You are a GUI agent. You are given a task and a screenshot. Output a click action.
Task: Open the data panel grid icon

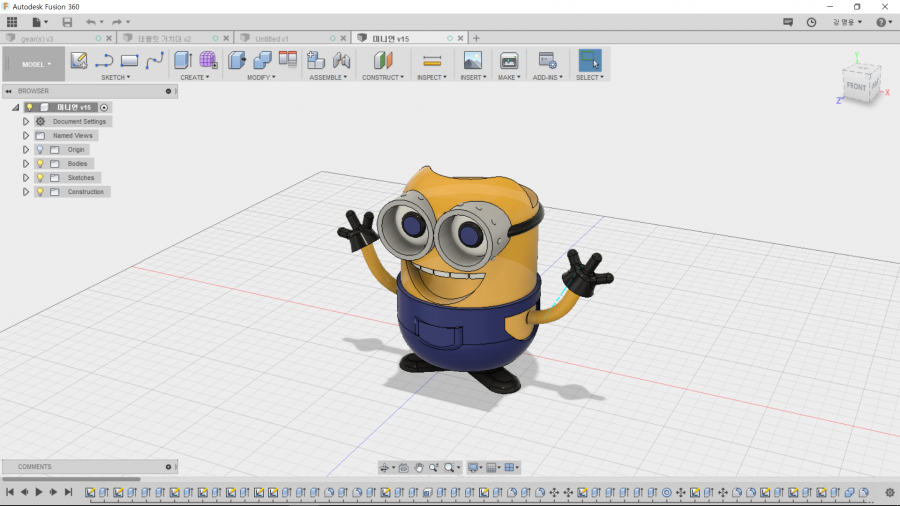(x=12, y=22)
